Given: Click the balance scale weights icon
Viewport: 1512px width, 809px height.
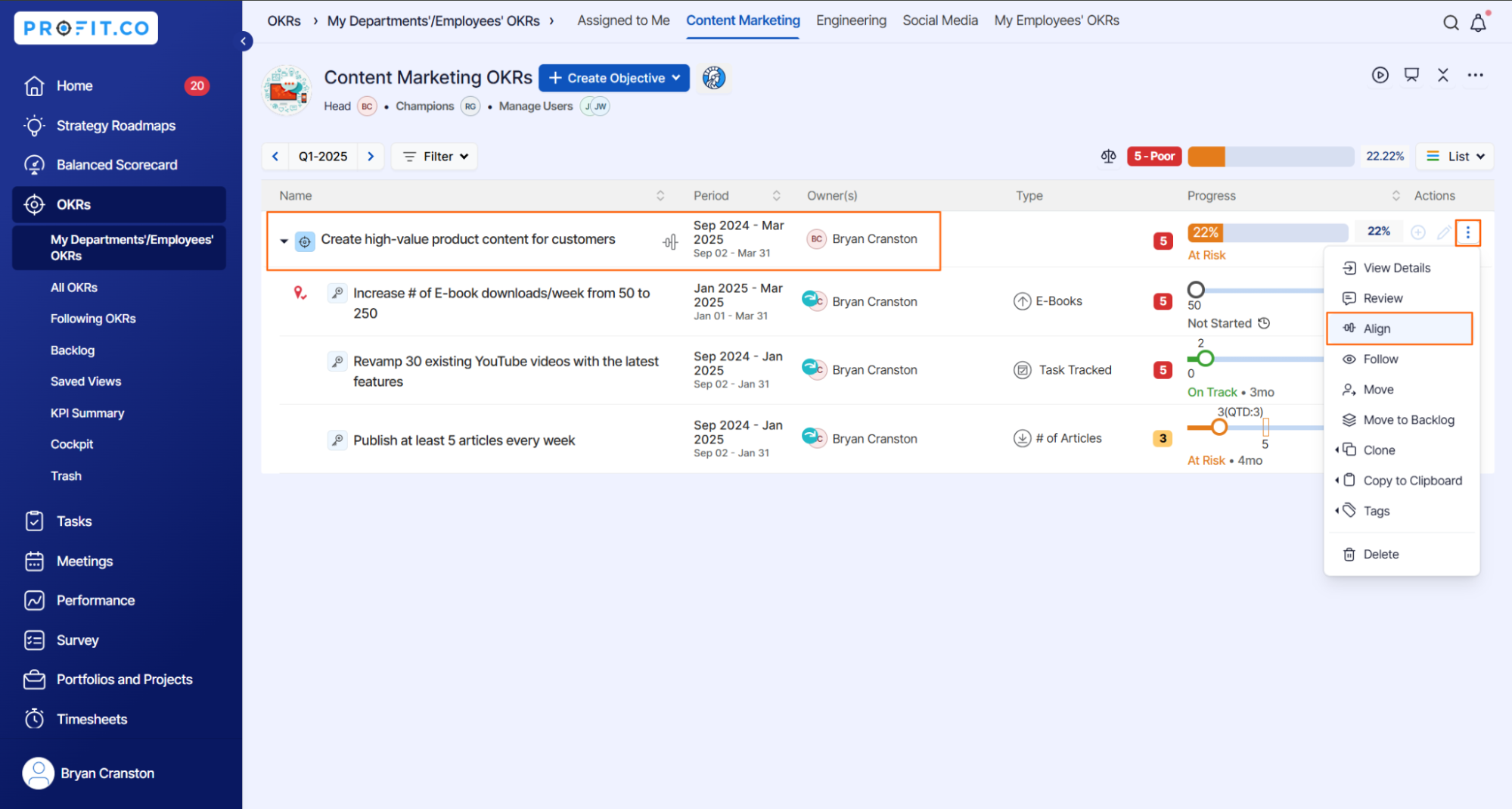Looking at the screenshot, I should (1108, 157).
